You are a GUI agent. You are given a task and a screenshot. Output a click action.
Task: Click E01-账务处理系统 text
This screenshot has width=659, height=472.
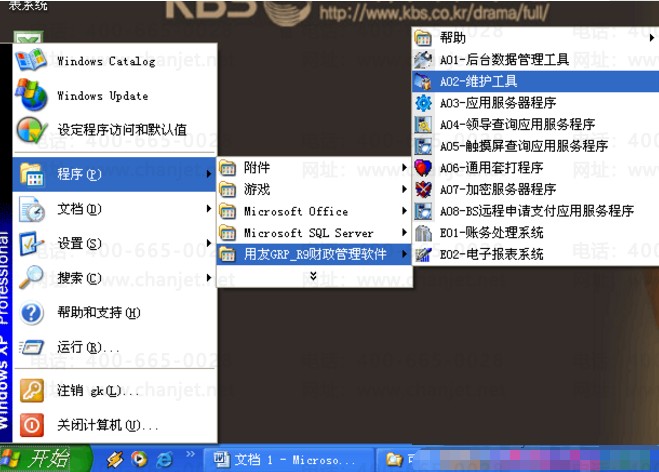[491, 232]
